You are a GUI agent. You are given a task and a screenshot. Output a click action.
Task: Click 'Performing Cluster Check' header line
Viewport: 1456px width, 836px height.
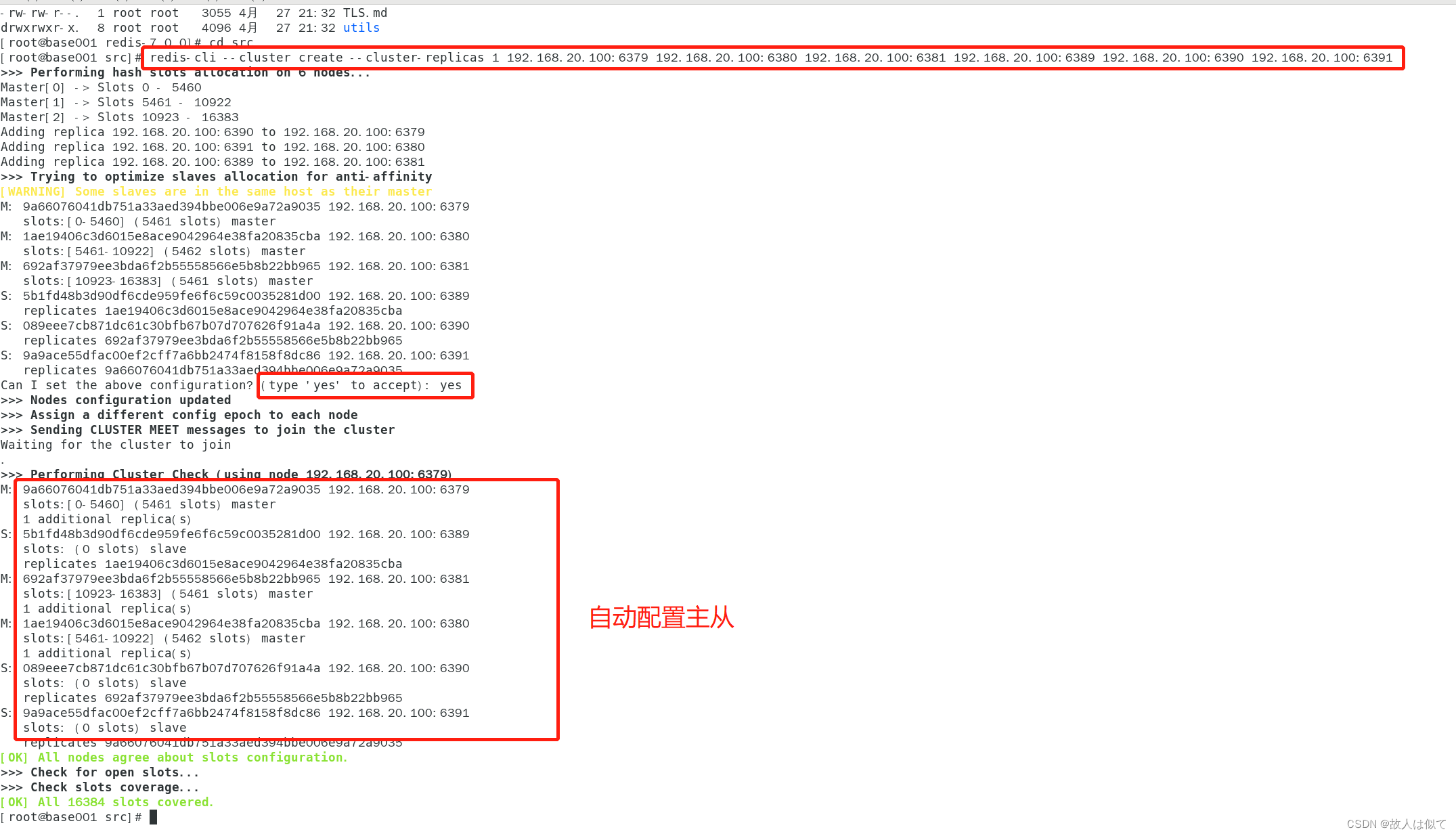click(x=226, y=474)
